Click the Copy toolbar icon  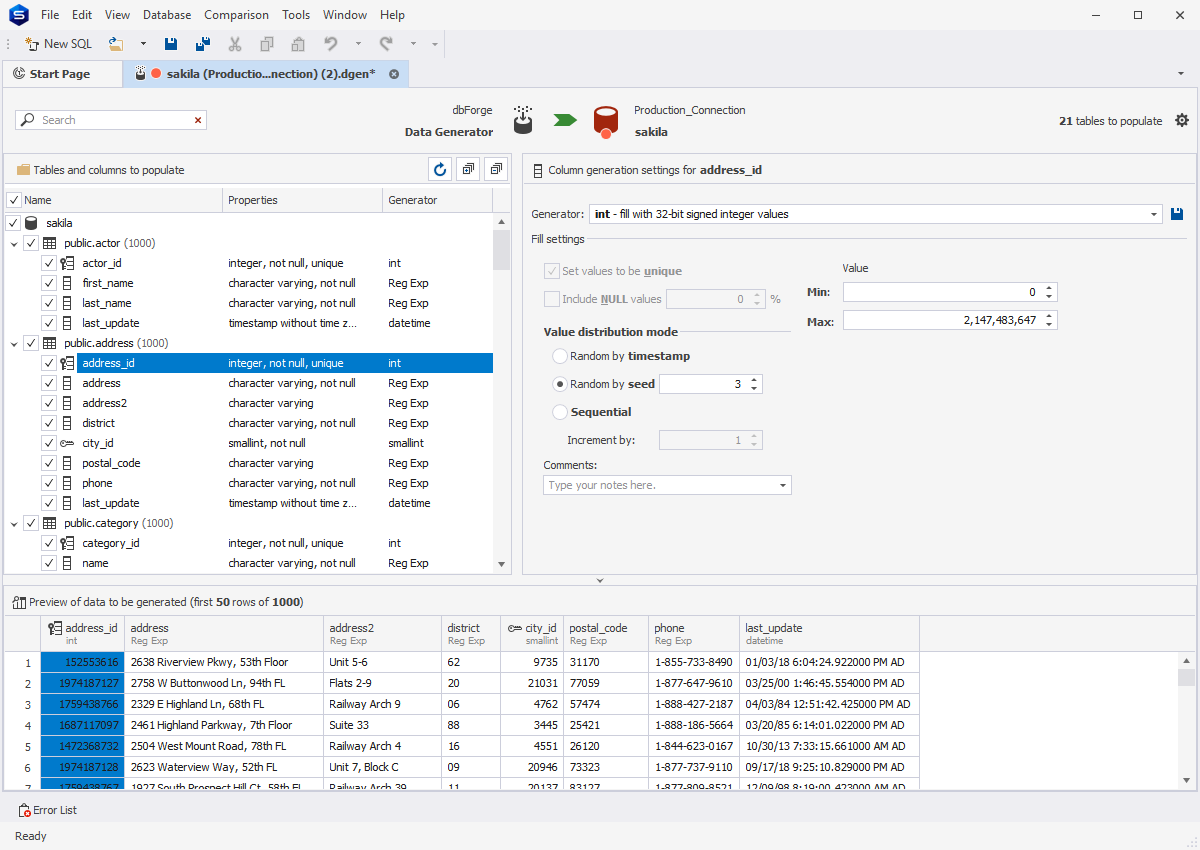click(x=267, y=44)
